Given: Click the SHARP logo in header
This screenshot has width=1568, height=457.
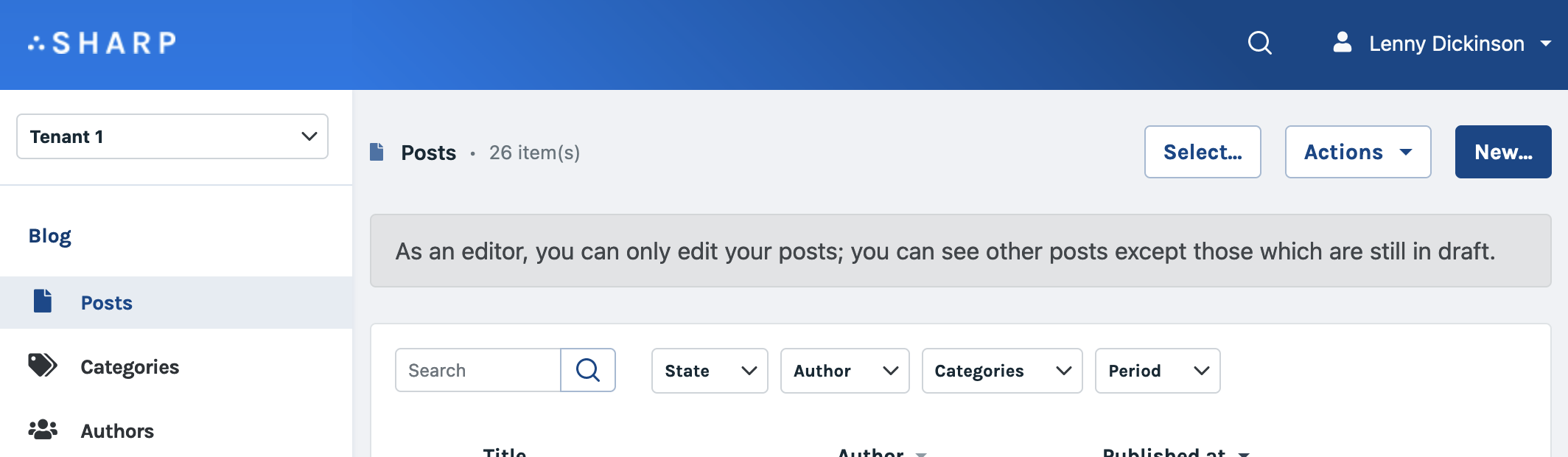Looking at the screenshot, I should tap(102, 43).
